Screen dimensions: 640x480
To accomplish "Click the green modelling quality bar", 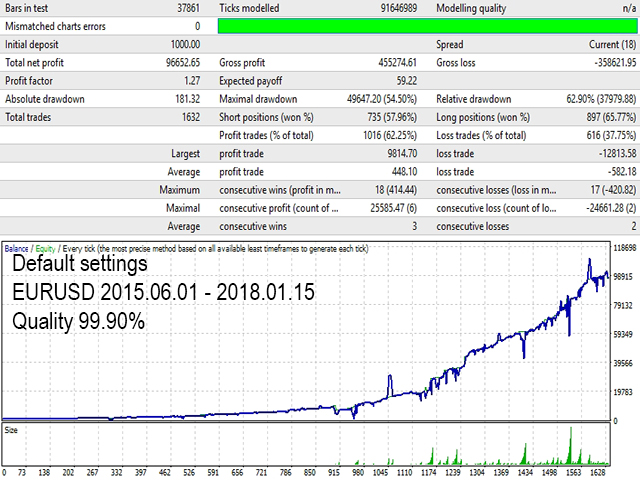I will coord(427,26).
